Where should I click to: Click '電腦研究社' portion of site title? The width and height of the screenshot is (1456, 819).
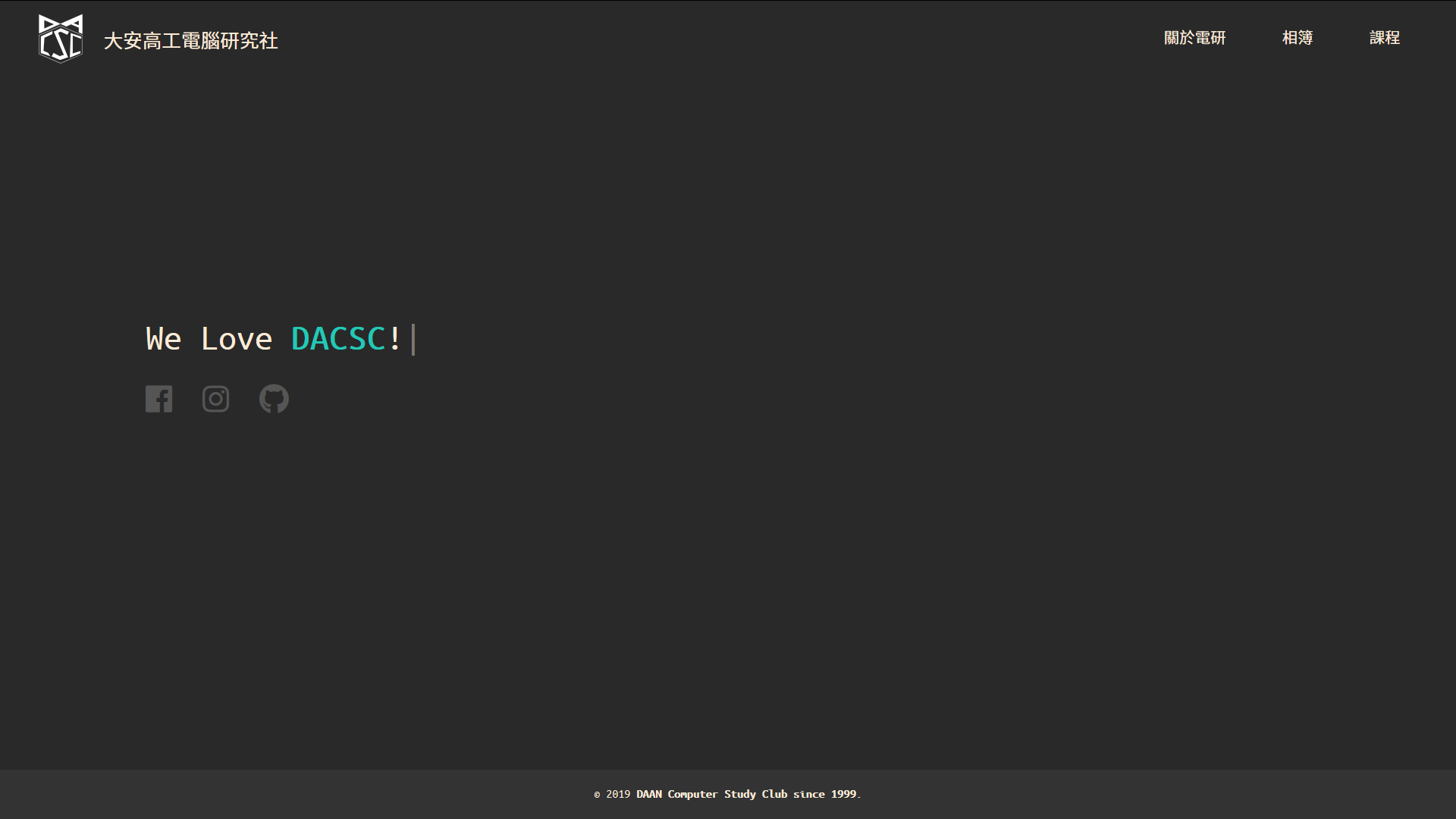click(230, 41)
